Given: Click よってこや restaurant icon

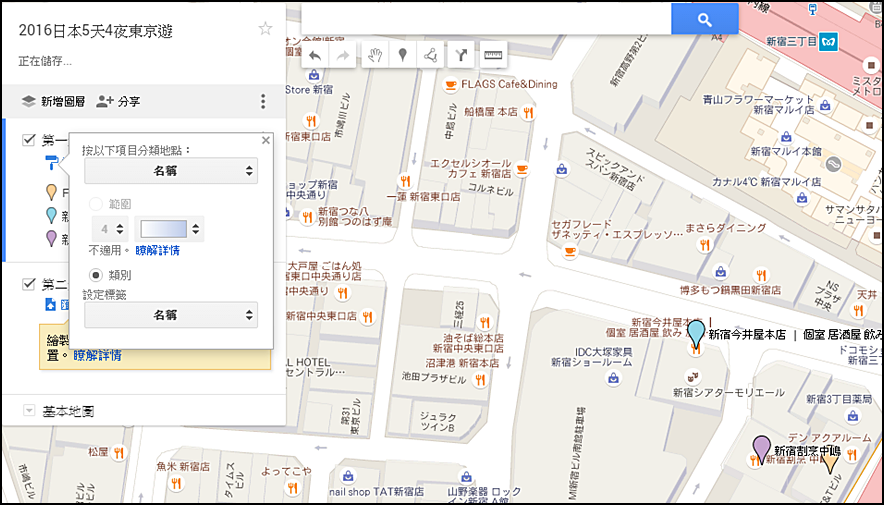Looking at the screenshot, I should (292, 486).
